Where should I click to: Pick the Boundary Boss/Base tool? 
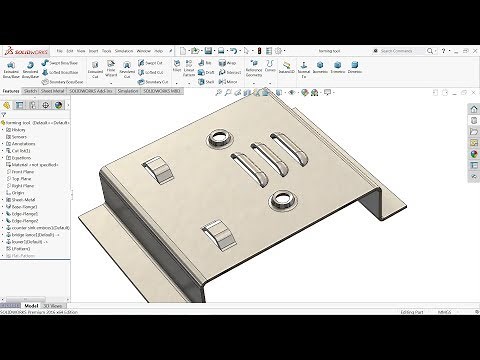tap(63, 82)
